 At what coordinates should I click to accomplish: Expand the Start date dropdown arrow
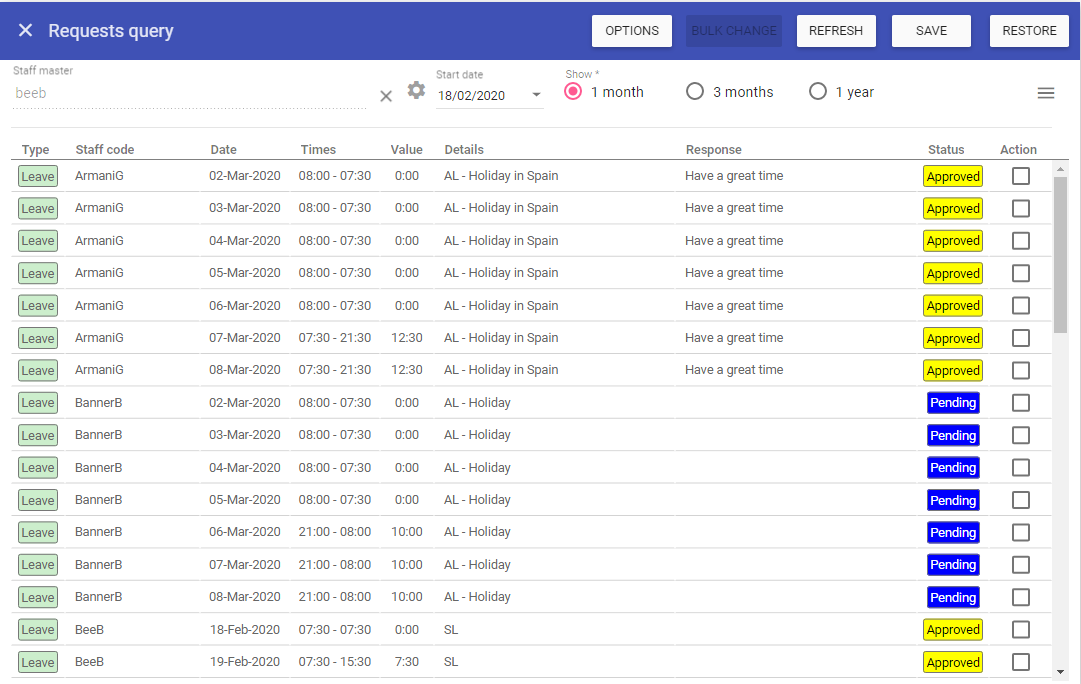536,96
